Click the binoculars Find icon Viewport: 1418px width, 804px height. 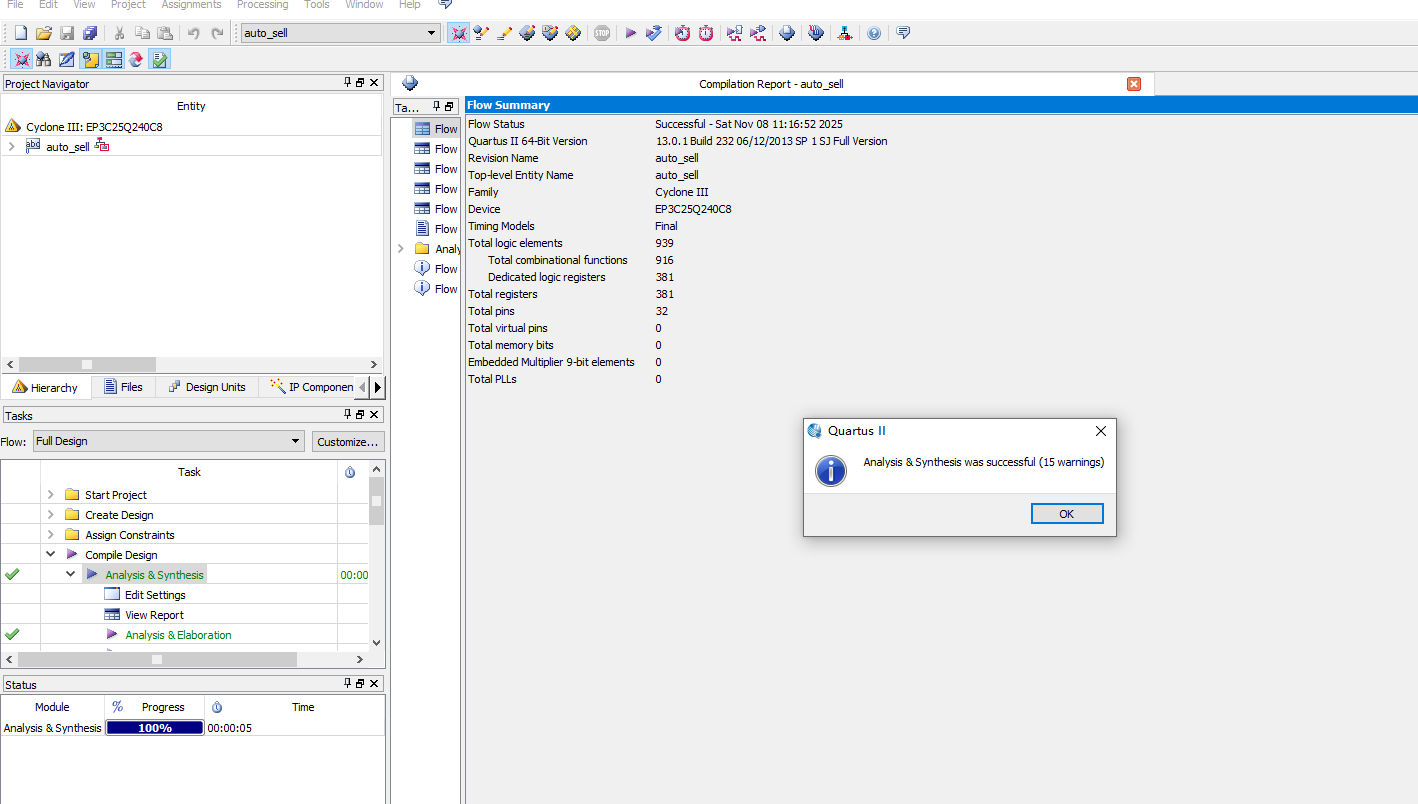coord(43,59)
